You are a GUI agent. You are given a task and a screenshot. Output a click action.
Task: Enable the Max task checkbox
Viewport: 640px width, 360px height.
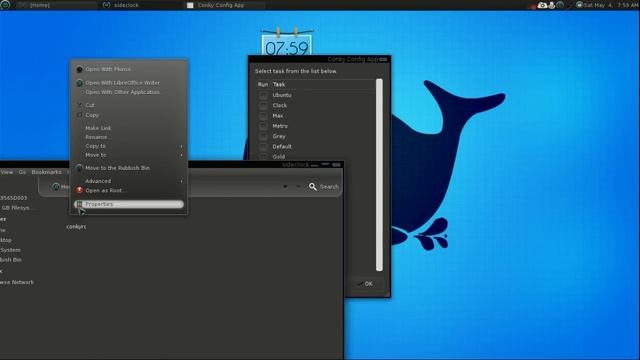click(263, 116)
